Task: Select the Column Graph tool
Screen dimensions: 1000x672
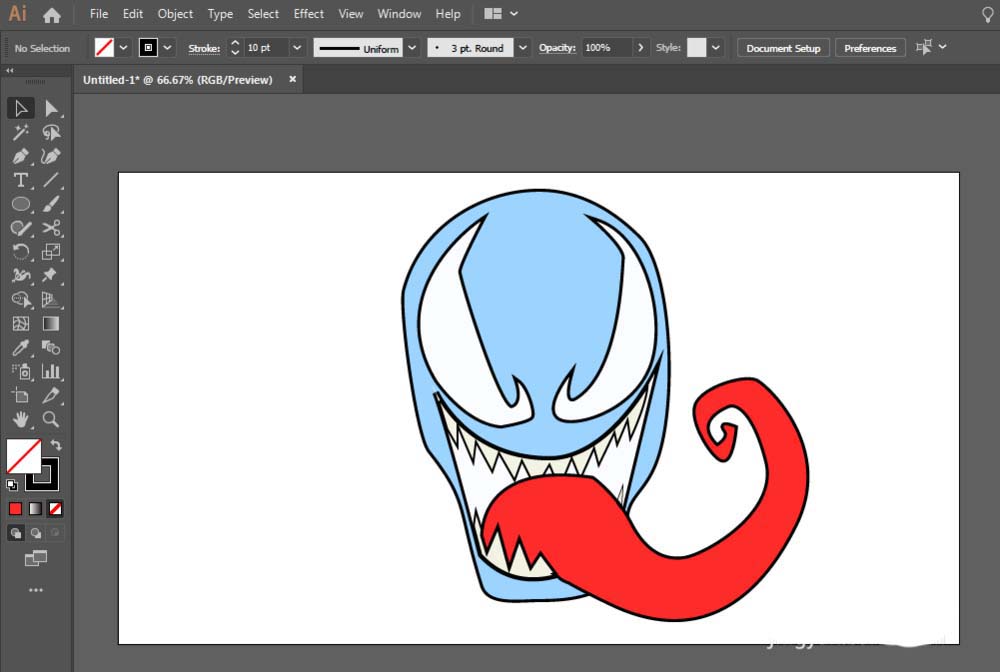Action: [51, 372]
